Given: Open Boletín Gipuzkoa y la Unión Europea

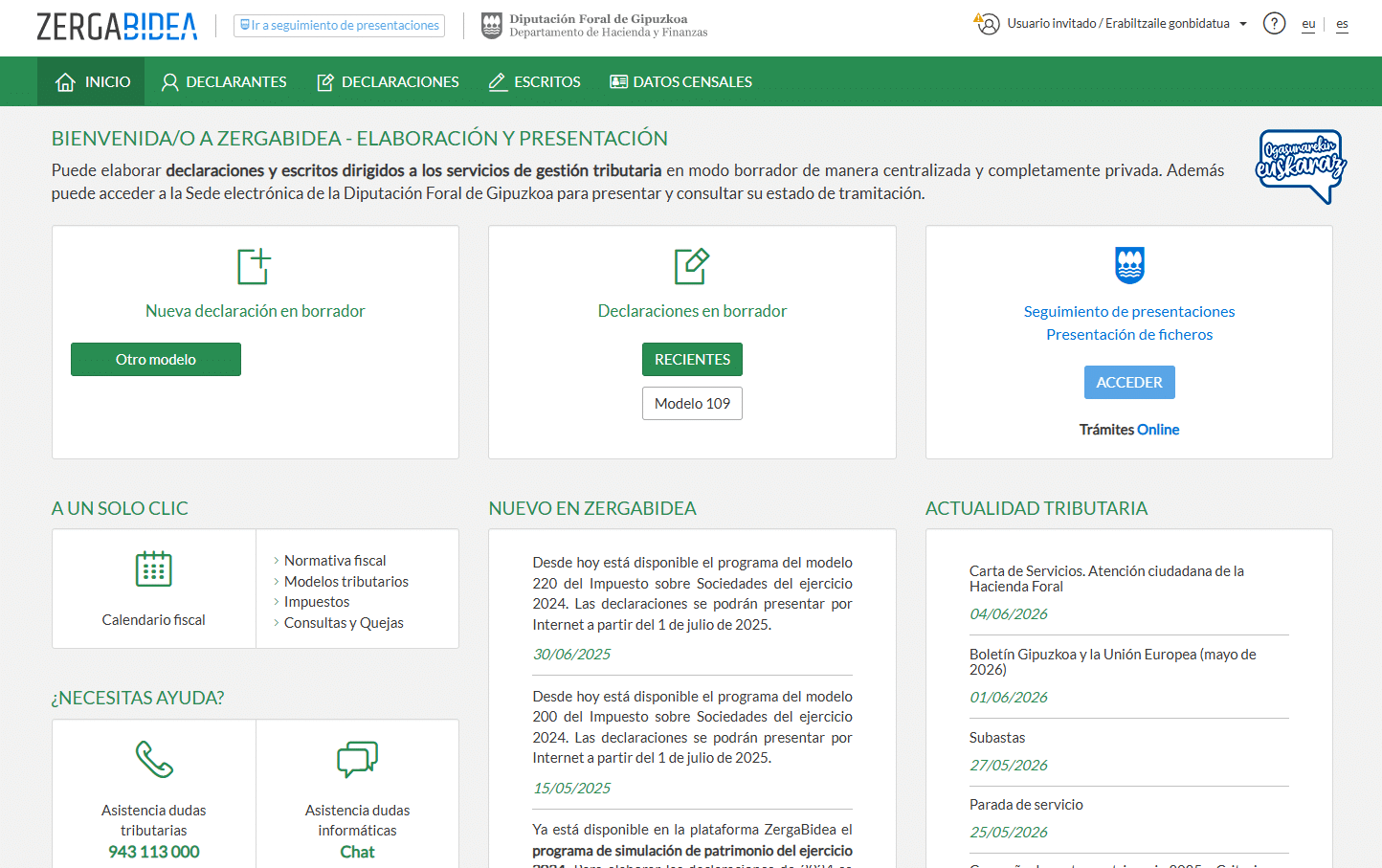Looking at the screenshot, I should click(1113, 662).
